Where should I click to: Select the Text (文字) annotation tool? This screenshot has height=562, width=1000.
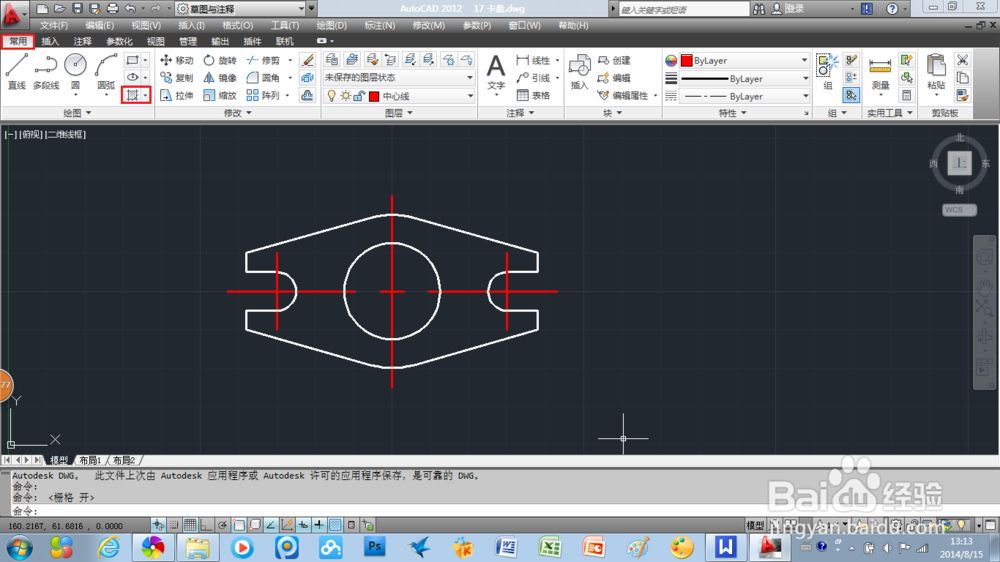pos(496,71)
